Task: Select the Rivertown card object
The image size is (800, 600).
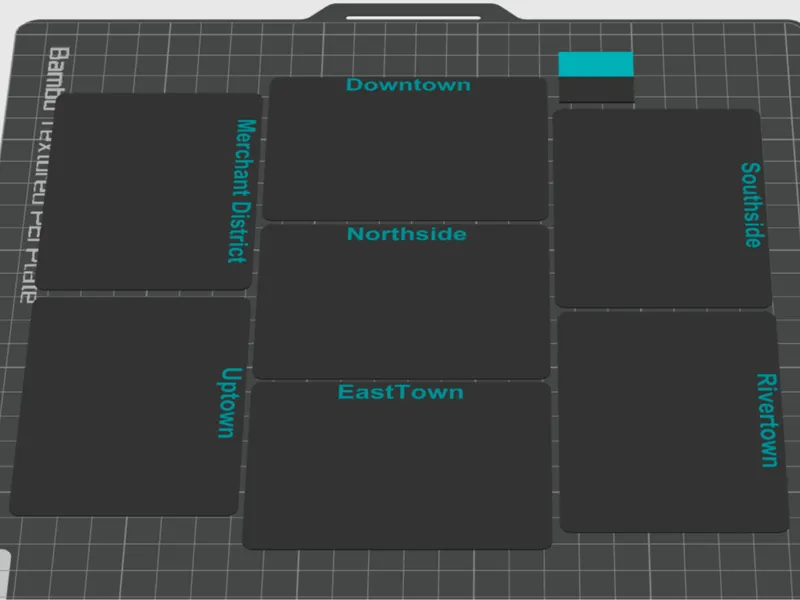Action: coord(673,422)
